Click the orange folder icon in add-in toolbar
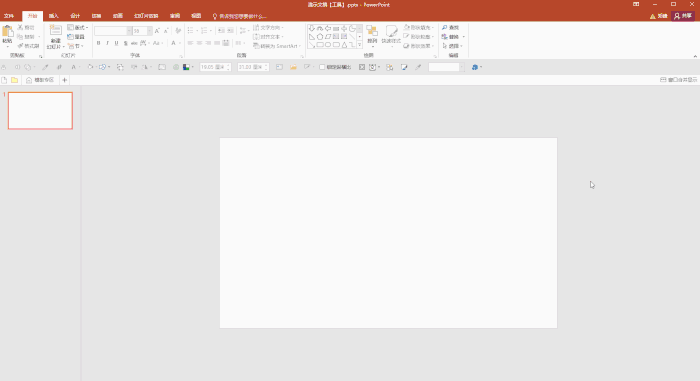This screenshot has height=381, width=700. [293, 67]
